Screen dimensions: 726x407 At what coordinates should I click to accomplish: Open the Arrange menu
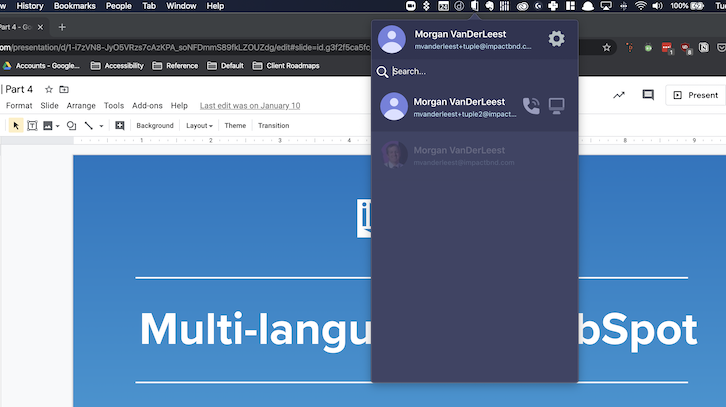(81, 105)
